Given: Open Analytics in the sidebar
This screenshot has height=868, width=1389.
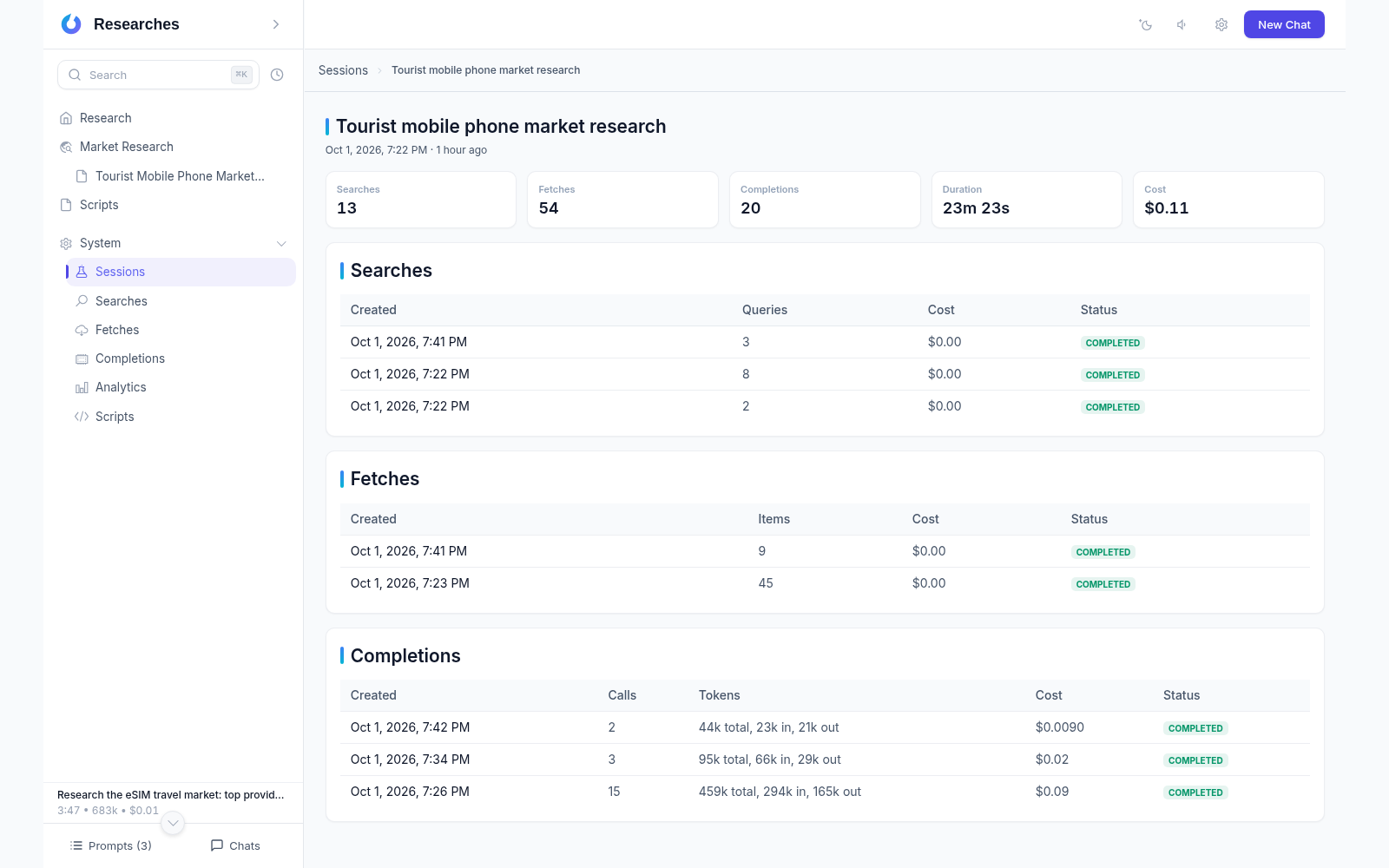Looking at the screenshot, I should [181, 387].
